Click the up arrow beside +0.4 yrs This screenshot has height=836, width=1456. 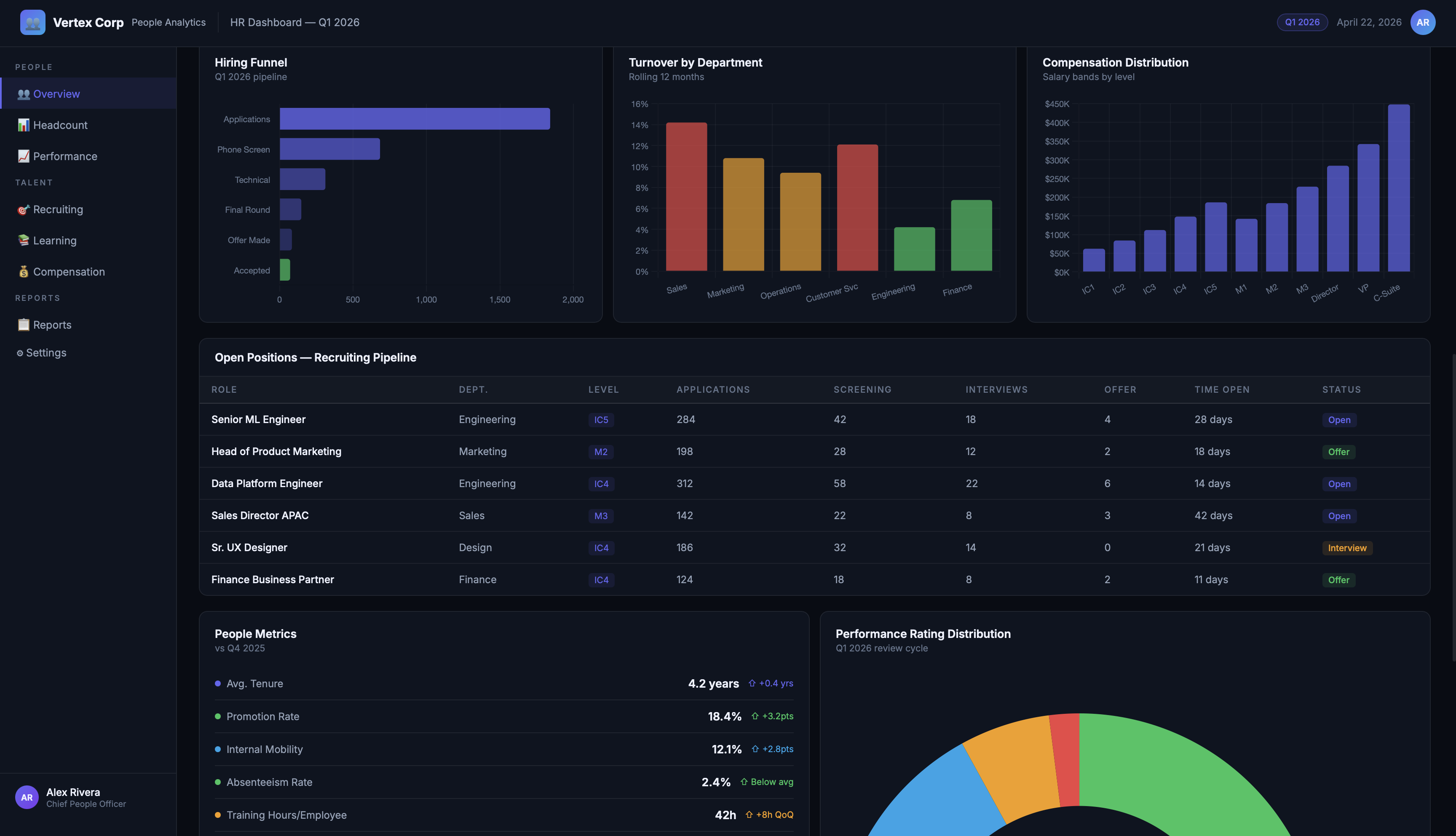pyautogui.click(x=752, y=683)
